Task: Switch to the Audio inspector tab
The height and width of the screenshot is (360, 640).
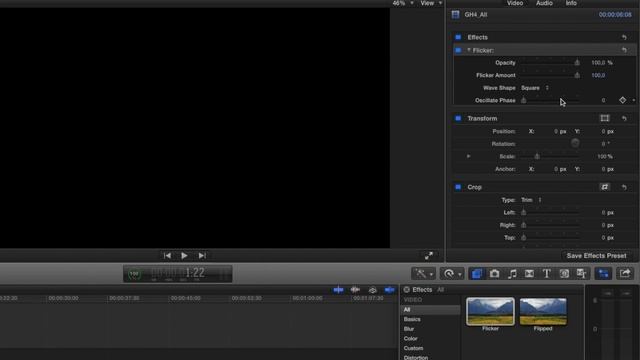Action: 544,3
